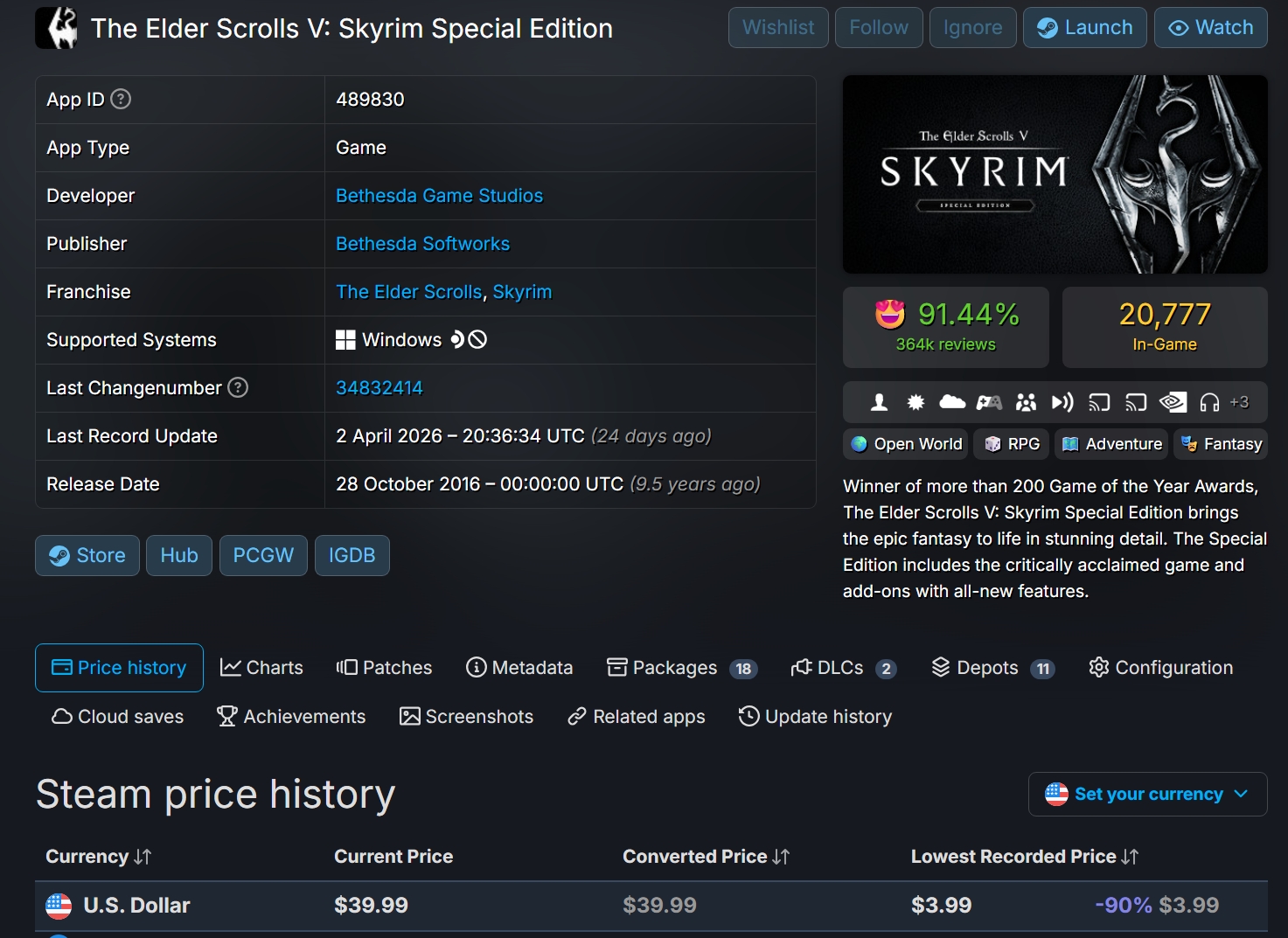Click the Windows logo in Supported Systems

[x=345, y=340]
